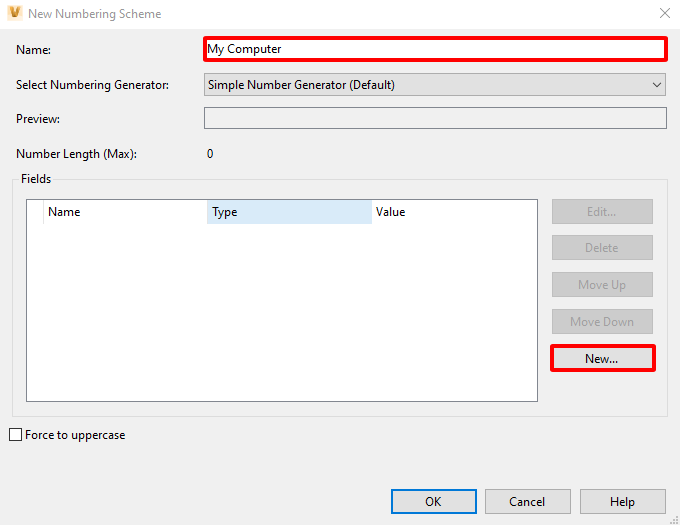The image size is (680, 525).
Task: Click the Fields group box label
Action: click(x=36, y=179)
